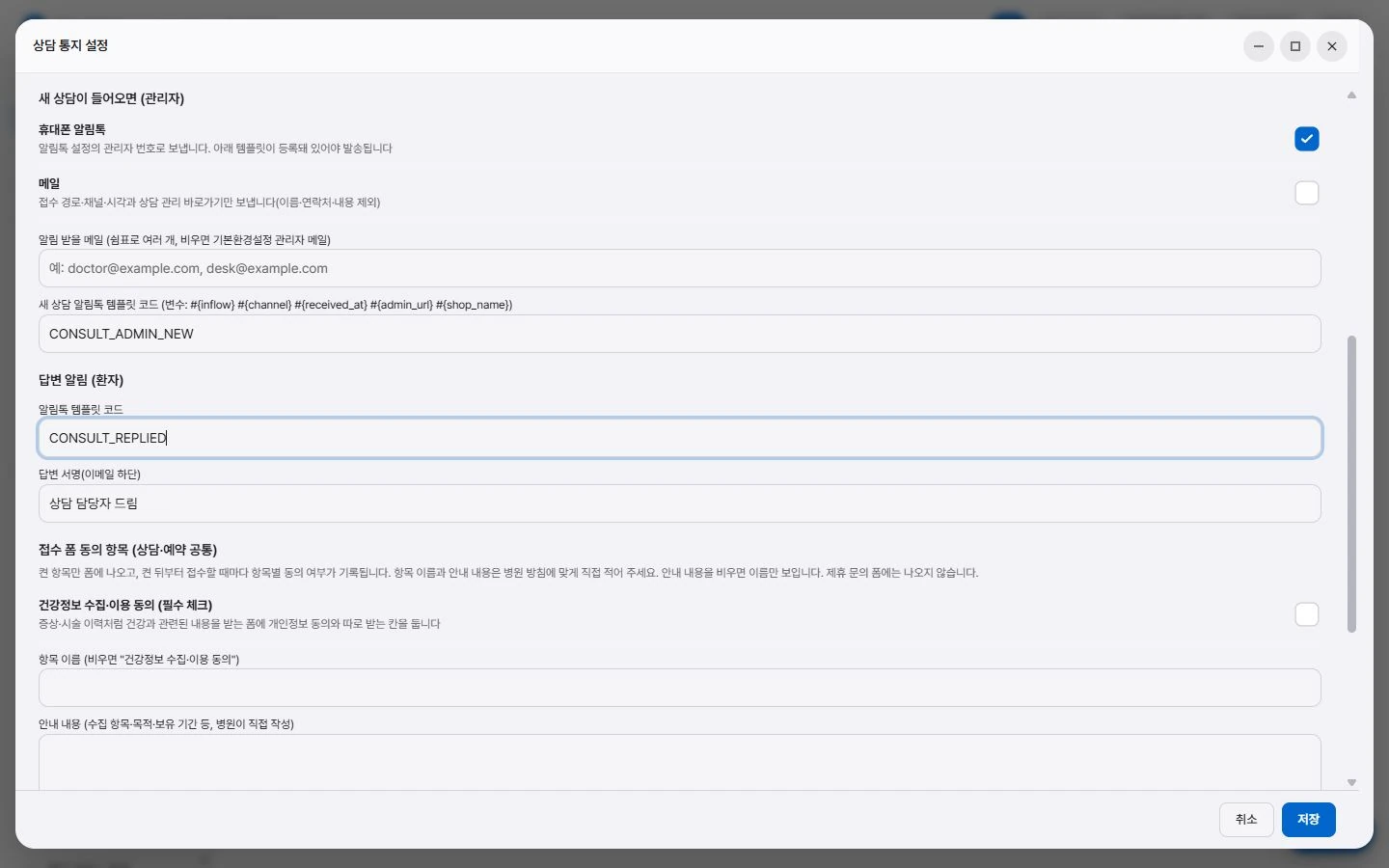Enable the 메일 notification checkbox
1389x868 pixels.
[1306, 193]
